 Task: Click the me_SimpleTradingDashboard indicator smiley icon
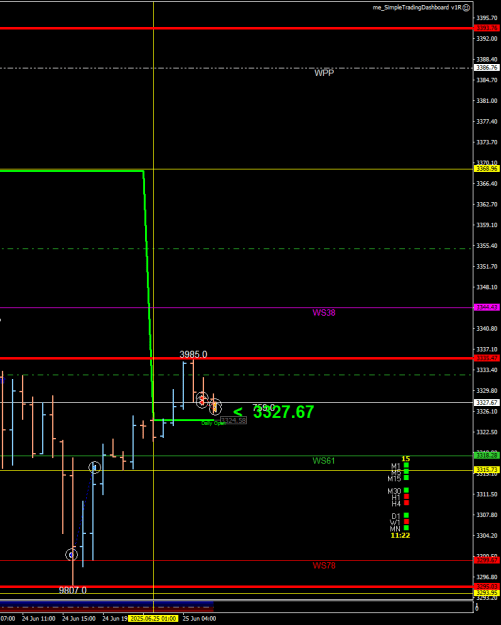[x=466, y=8]
